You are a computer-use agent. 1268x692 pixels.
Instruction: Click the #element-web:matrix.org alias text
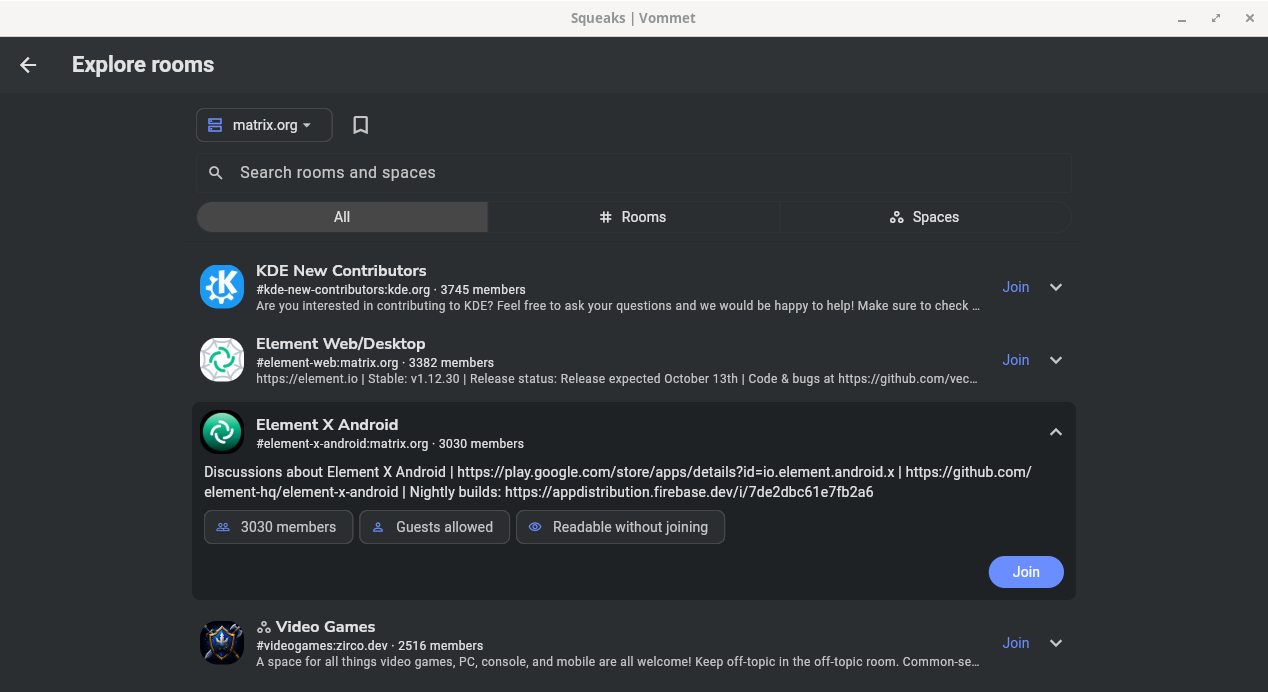pyautogui.click(x=327, y=363)
